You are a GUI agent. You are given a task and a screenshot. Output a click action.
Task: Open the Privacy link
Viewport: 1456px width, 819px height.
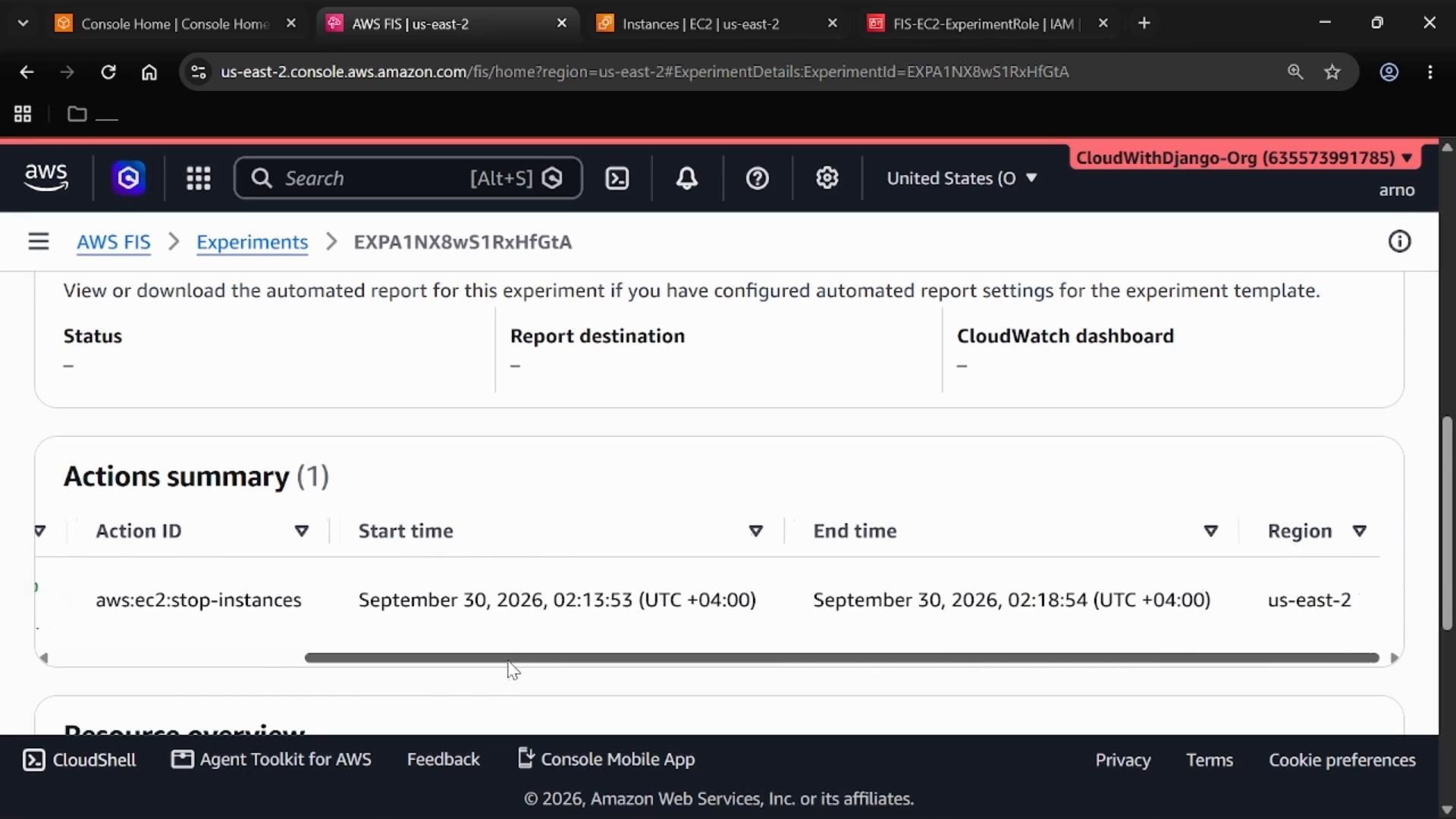click(x=1122, y=760)
